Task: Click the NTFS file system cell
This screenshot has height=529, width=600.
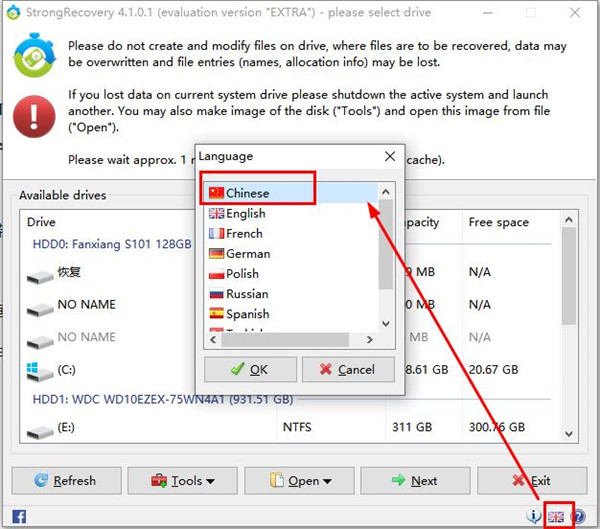Action: [x=297, y=427]
